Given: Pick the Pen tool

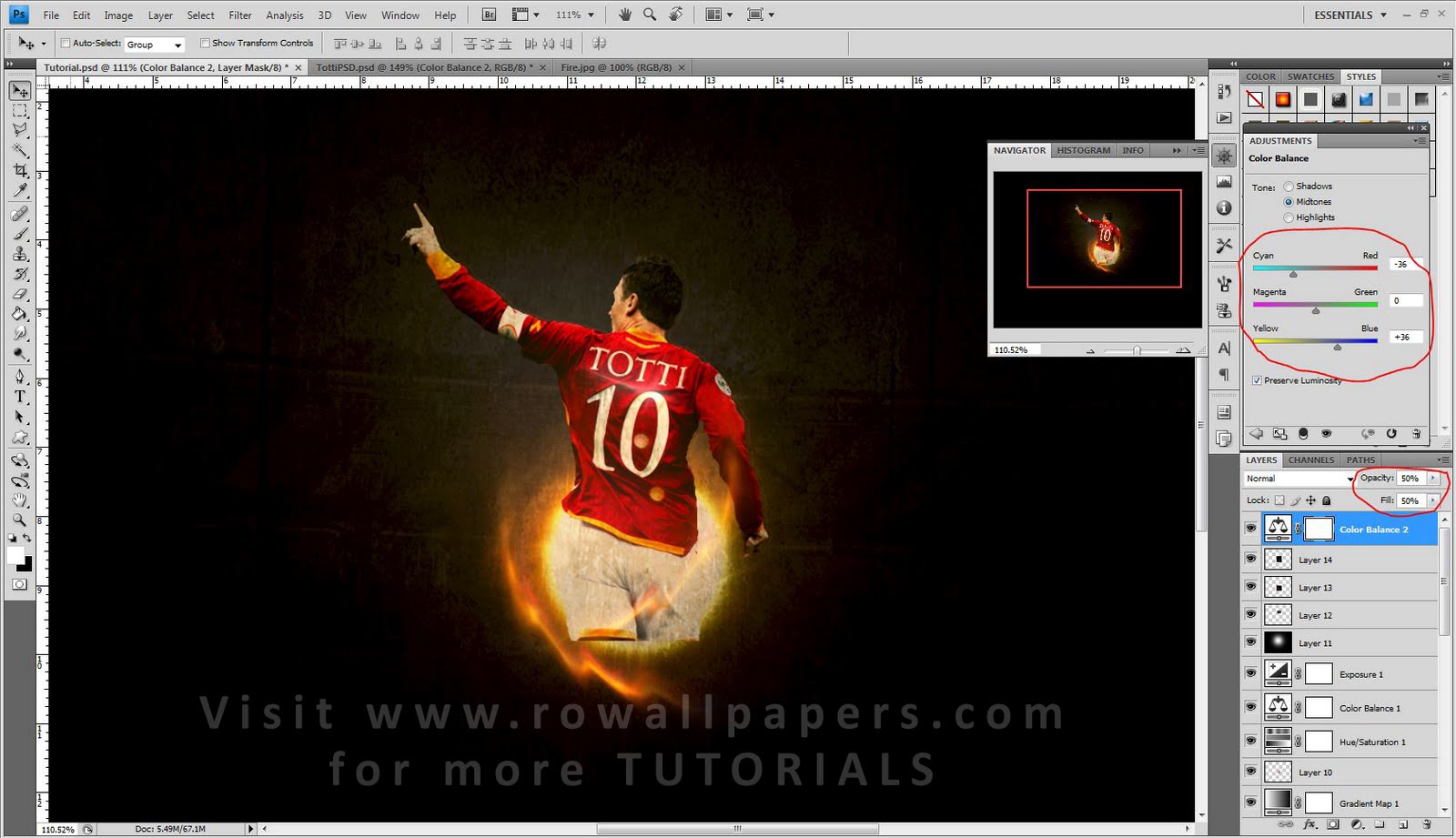Looking at the screenshot, I should (20, 377).
